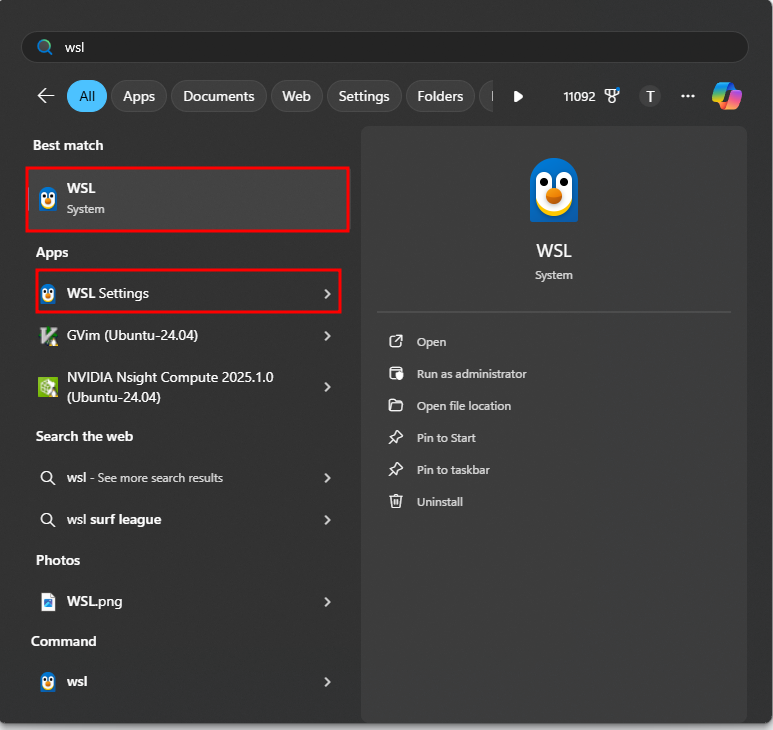
Task: Open 'wsl - See more search results'
Action: [x=188, y=478]
